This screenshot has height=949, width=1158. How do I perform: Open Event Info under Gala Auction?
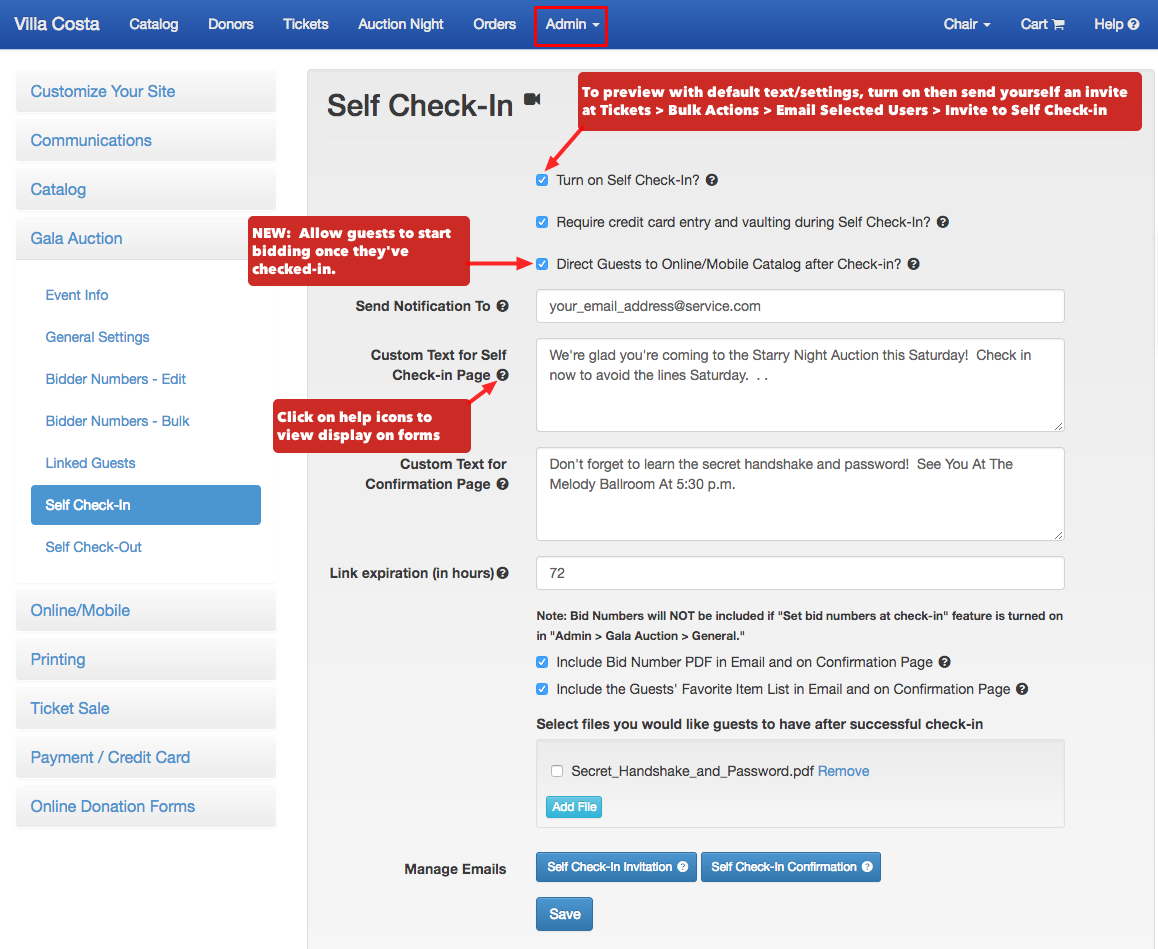77,295
